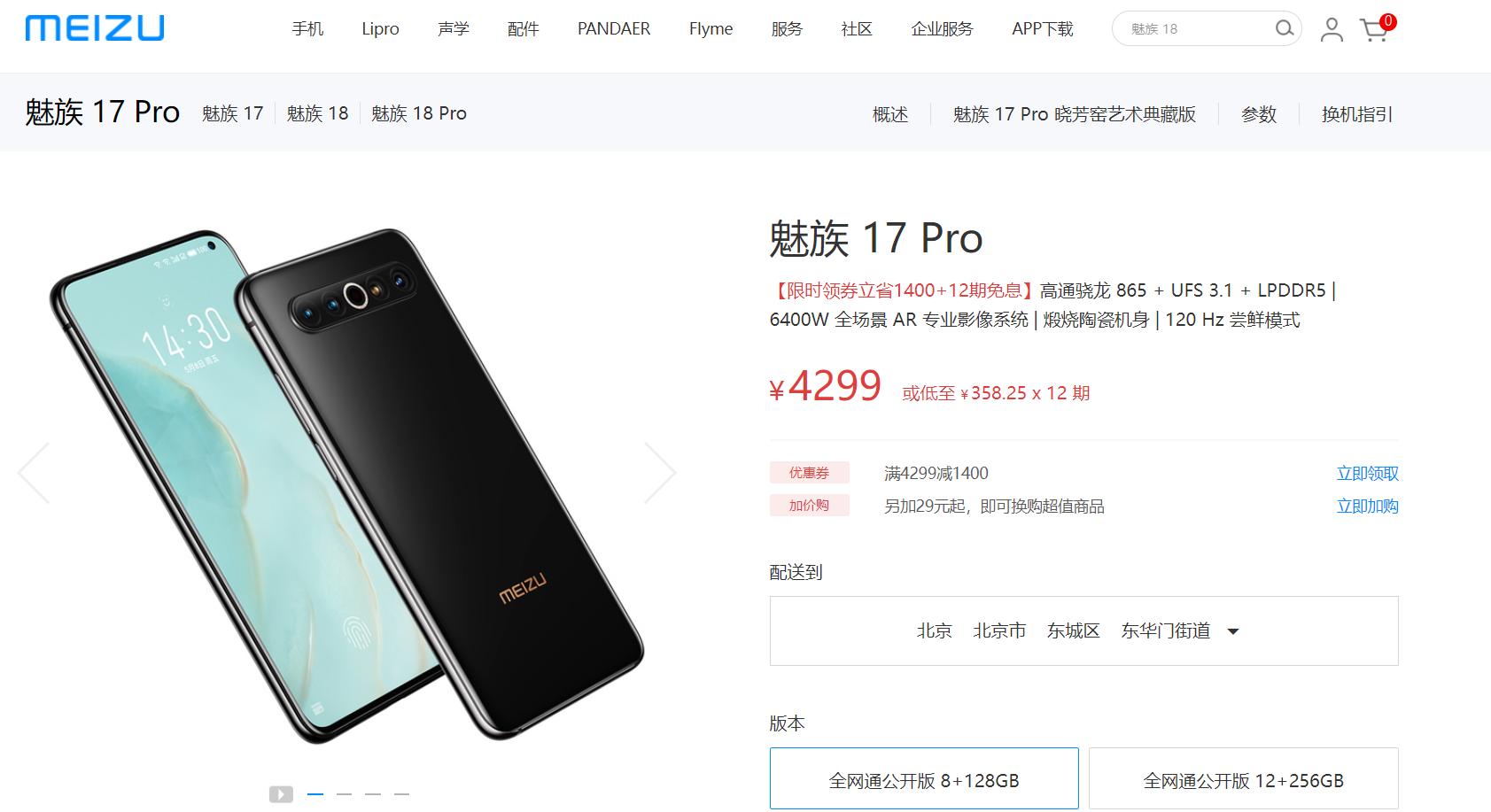Select 全网通公开版 8+128GB version
The height and width of the screenshot is (812, 1491).
(x=924, y=778)
